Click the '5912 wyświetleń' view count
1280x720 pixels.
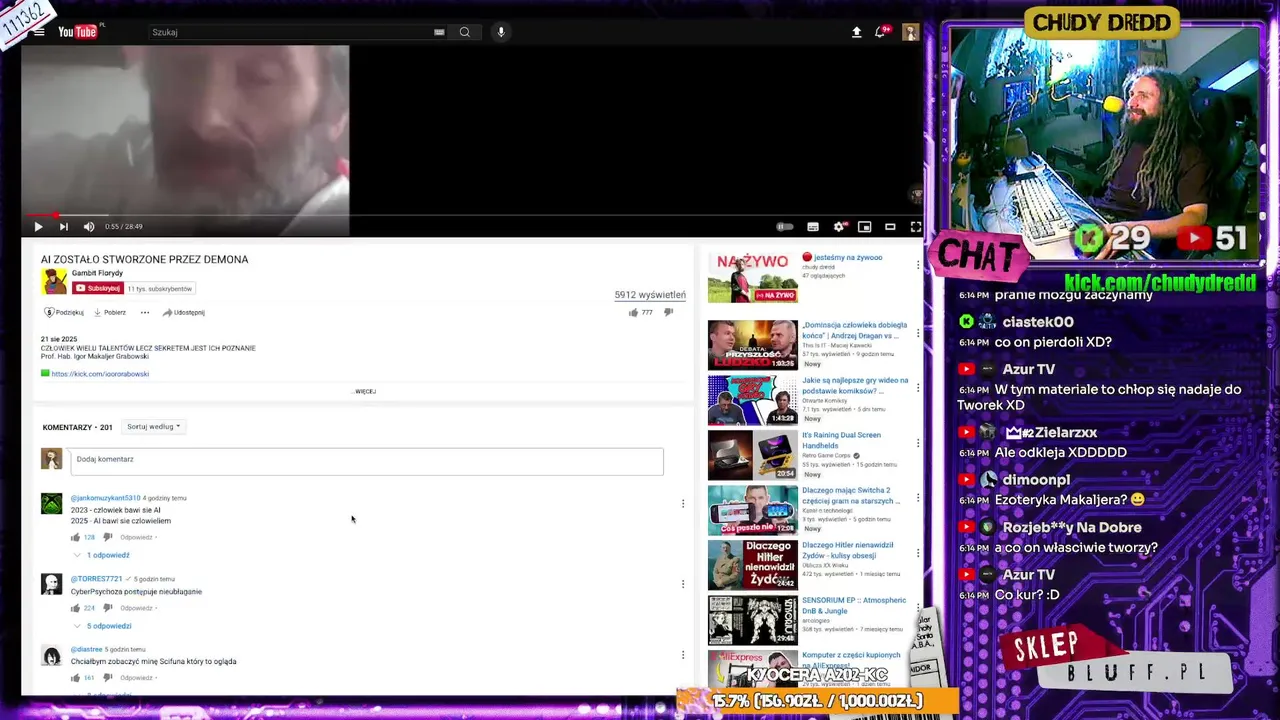[x=650, y=295]
